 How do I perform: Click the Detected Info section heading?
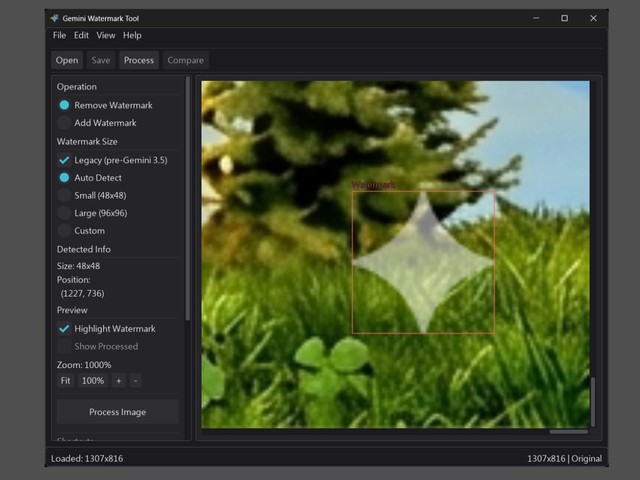click(84, 249)
